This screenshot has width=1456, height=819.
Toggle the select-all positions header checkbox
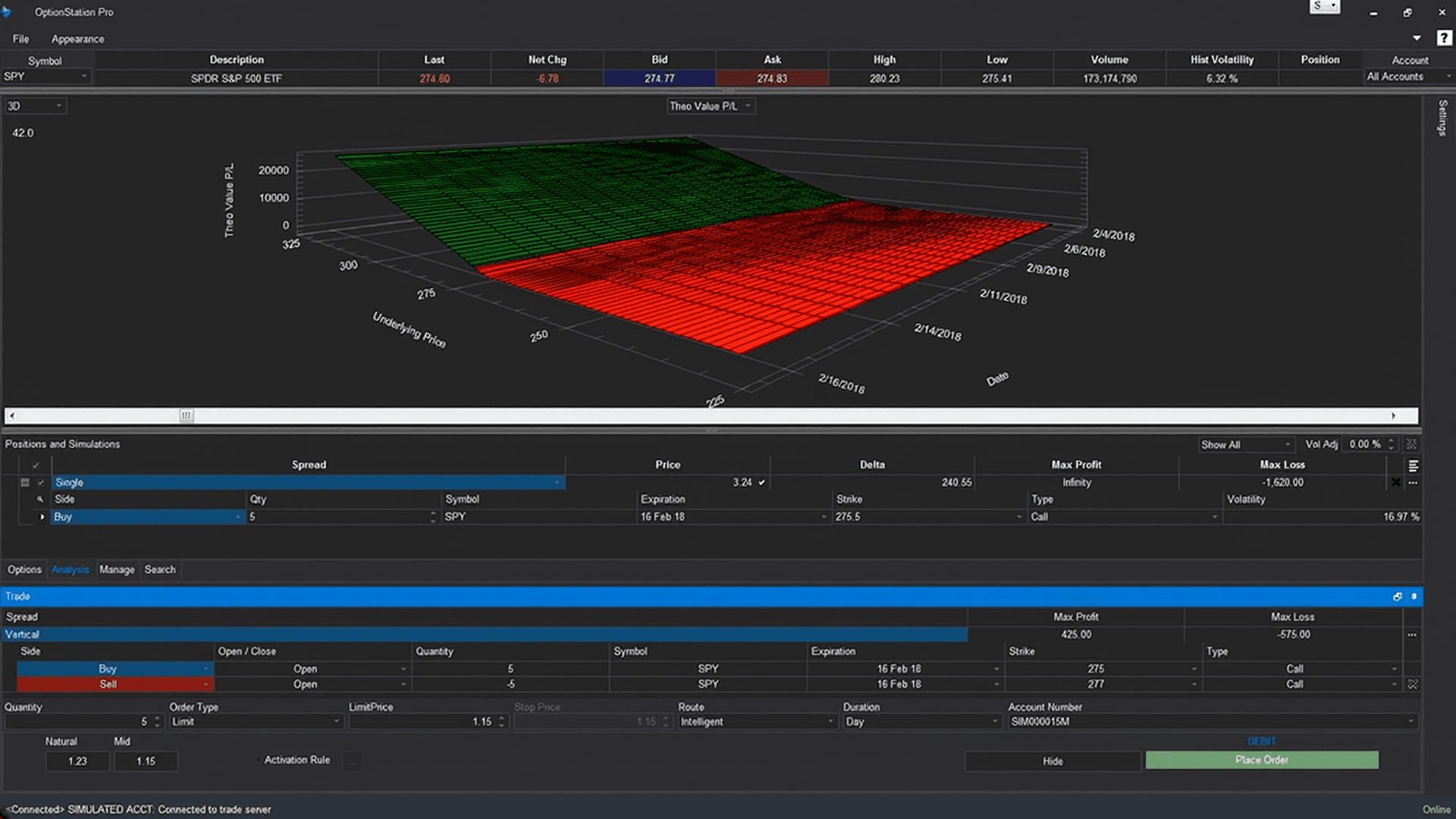point(36,465)
